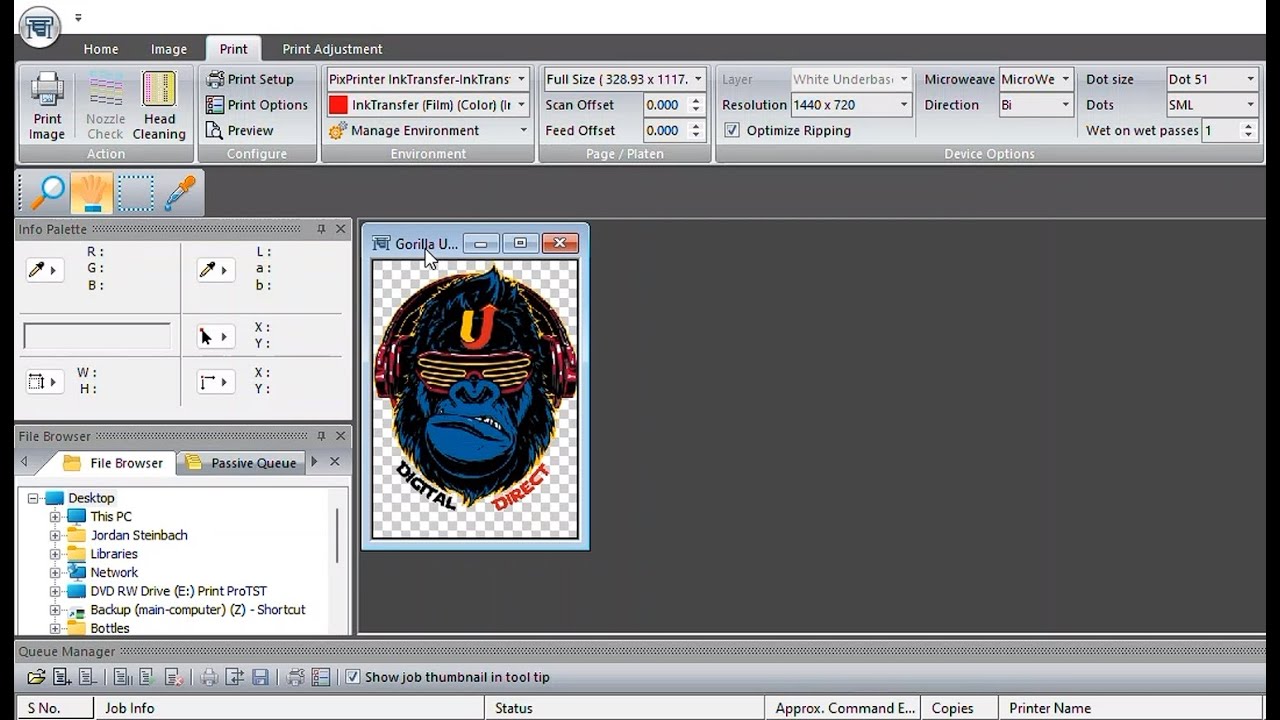Click the Gorilla artwork preview image

coord(475,399)
